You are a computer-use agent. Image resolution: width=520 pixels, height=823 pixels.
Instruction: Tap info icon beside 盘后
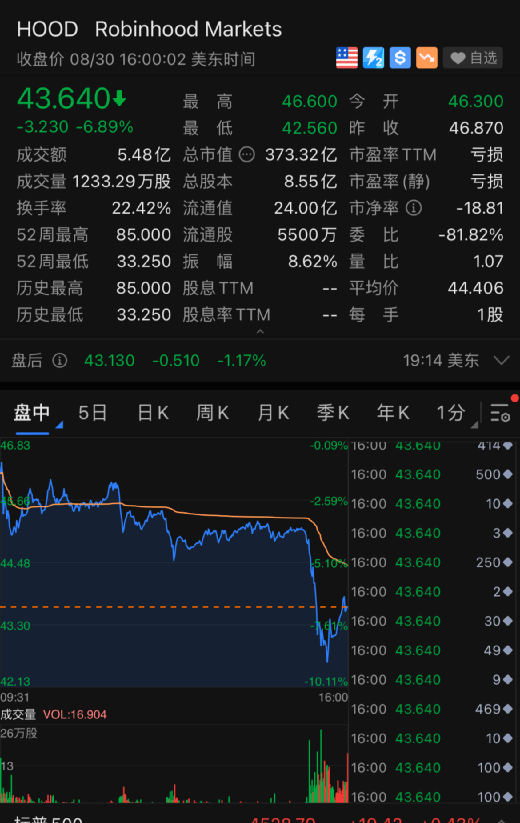(x=60, y=361)
